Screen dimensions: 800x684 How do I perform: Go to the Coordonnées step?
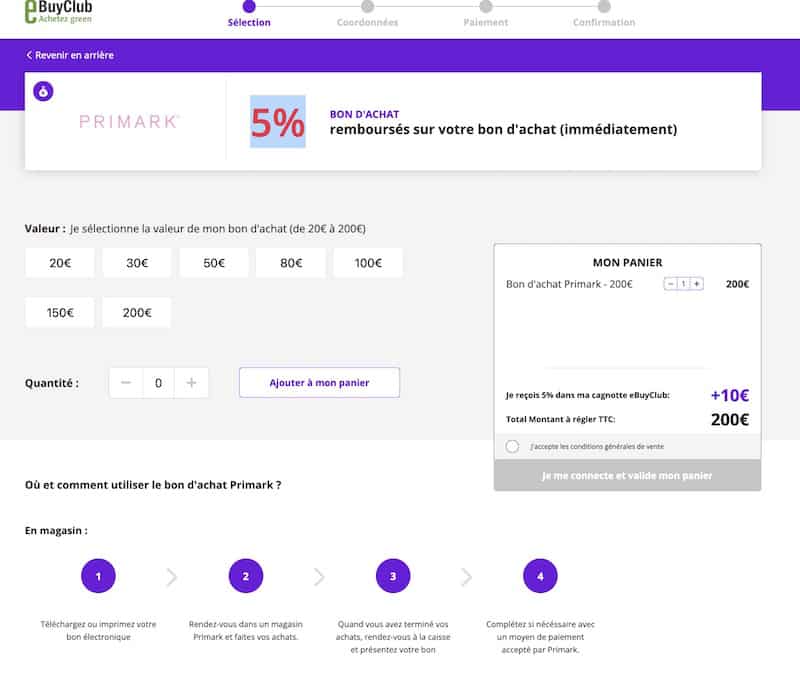pyautogui.click(x=367, y=7)
